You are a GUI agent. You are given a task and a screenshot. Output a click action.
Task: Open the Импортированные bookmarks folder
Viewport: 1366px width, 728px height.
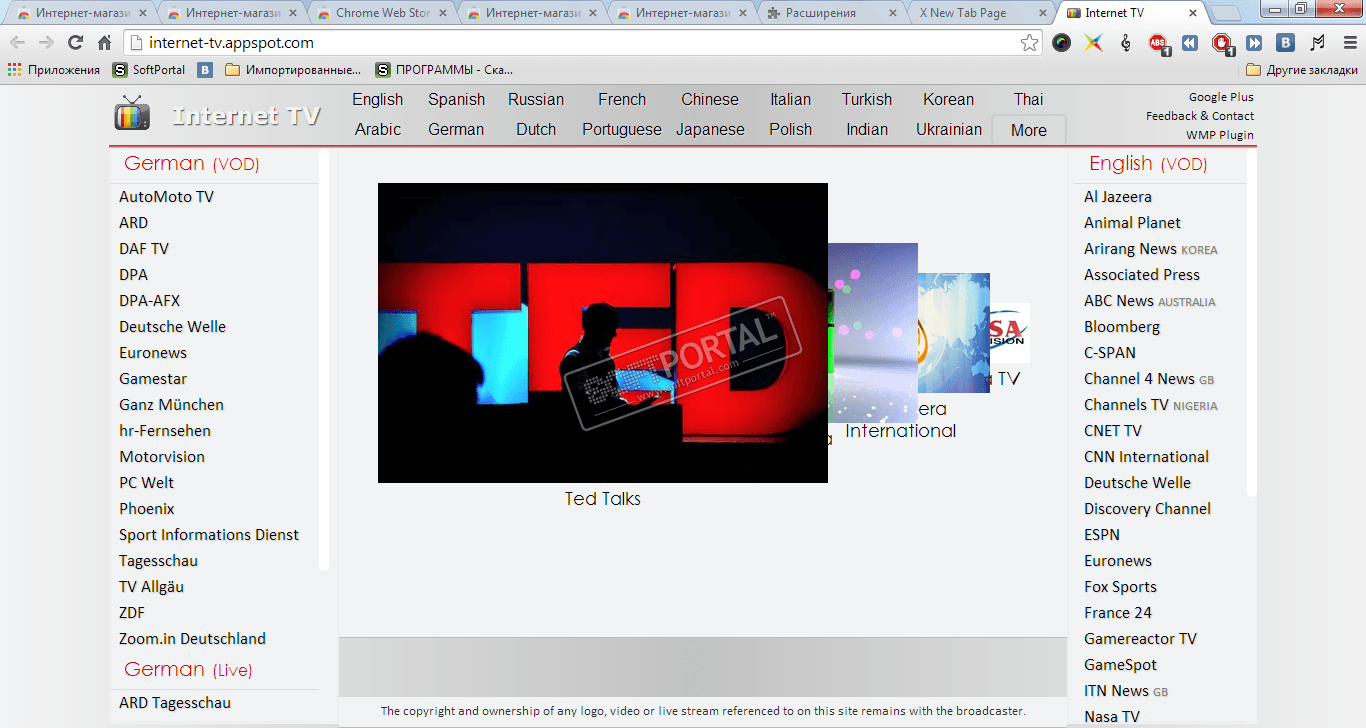[293, 70]
